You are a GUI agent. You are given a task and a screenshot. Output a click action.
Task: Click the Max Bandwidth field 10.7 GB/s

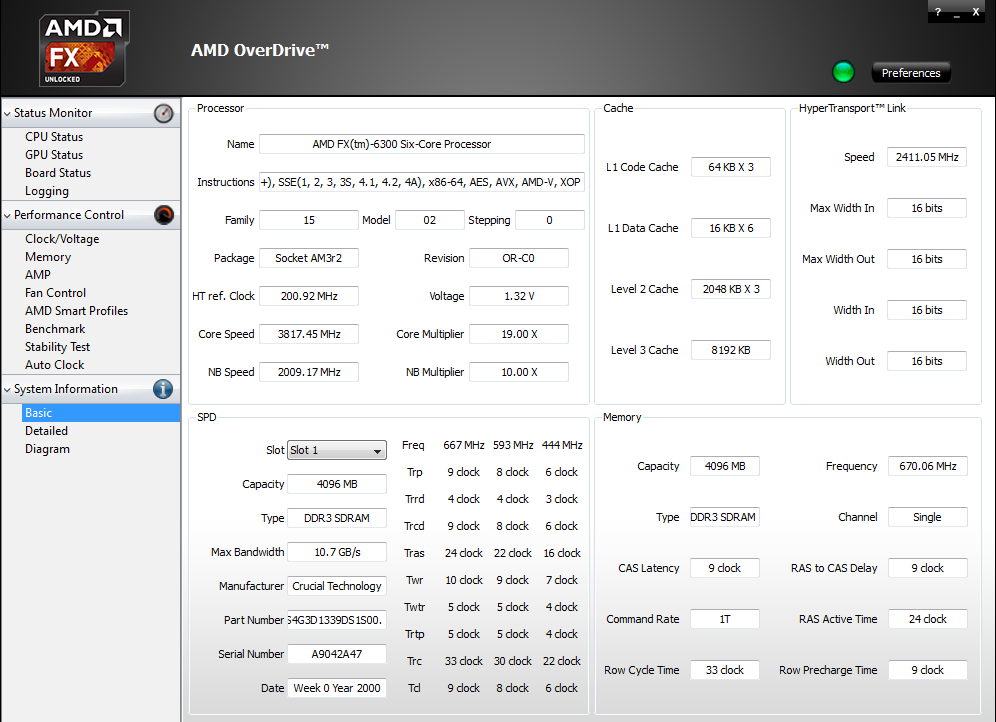pyautogui.click(x=337, y=552)
